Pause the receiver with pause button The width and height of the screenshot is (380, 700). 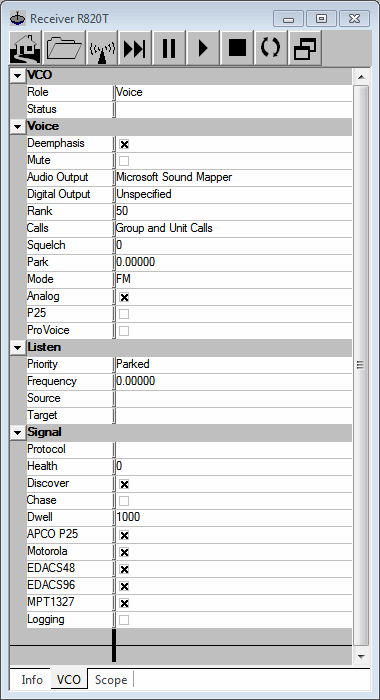click(169, 48)
